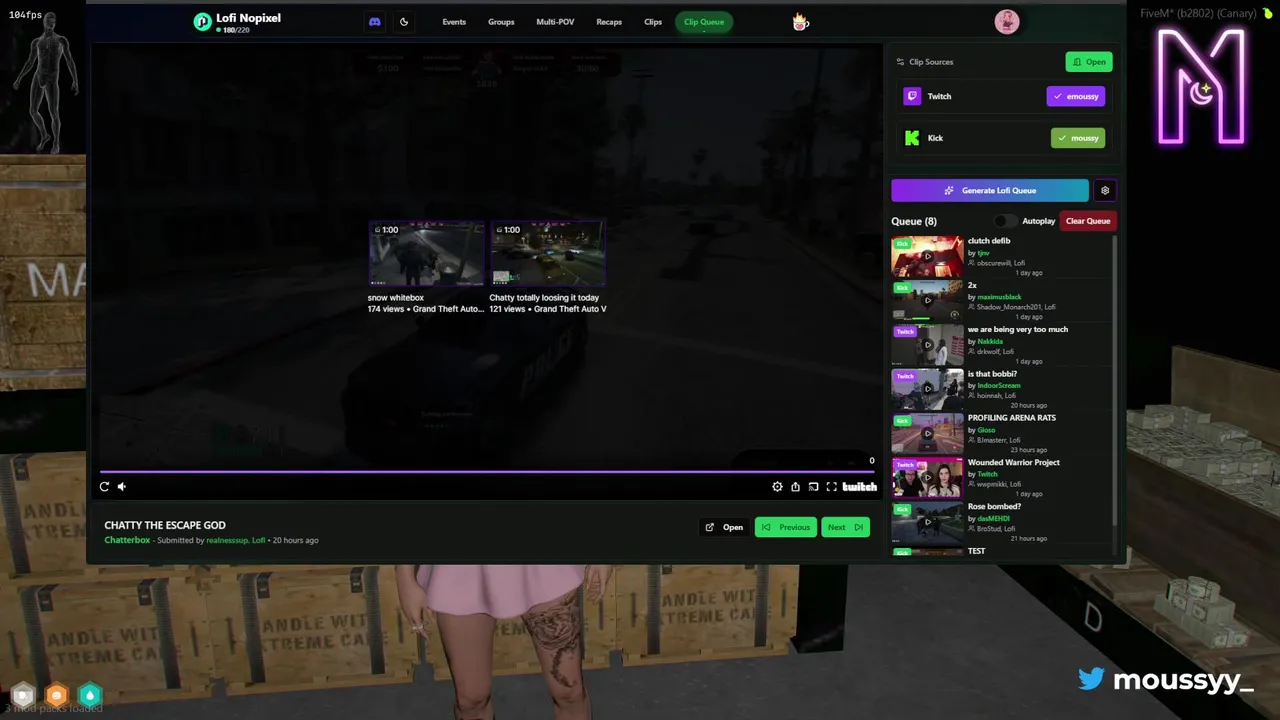The width and height of the screenshot is (1280, 720).
Task: Open streamer link tjov
Action: pyautogui.click(x=983, y=253)
